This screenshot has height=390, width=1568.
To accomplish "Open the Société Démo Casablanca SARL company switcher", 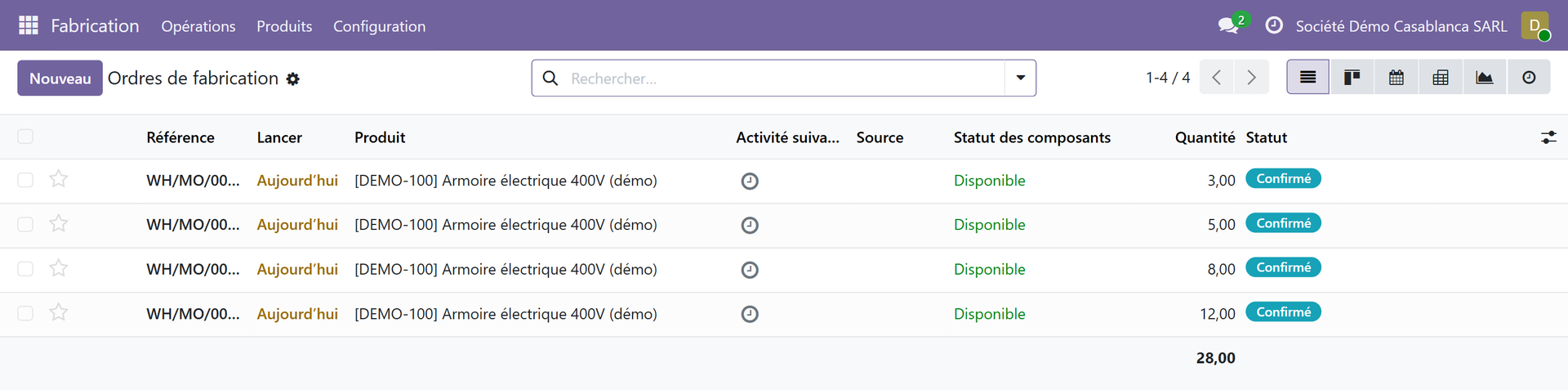I will click(1401, 26).
